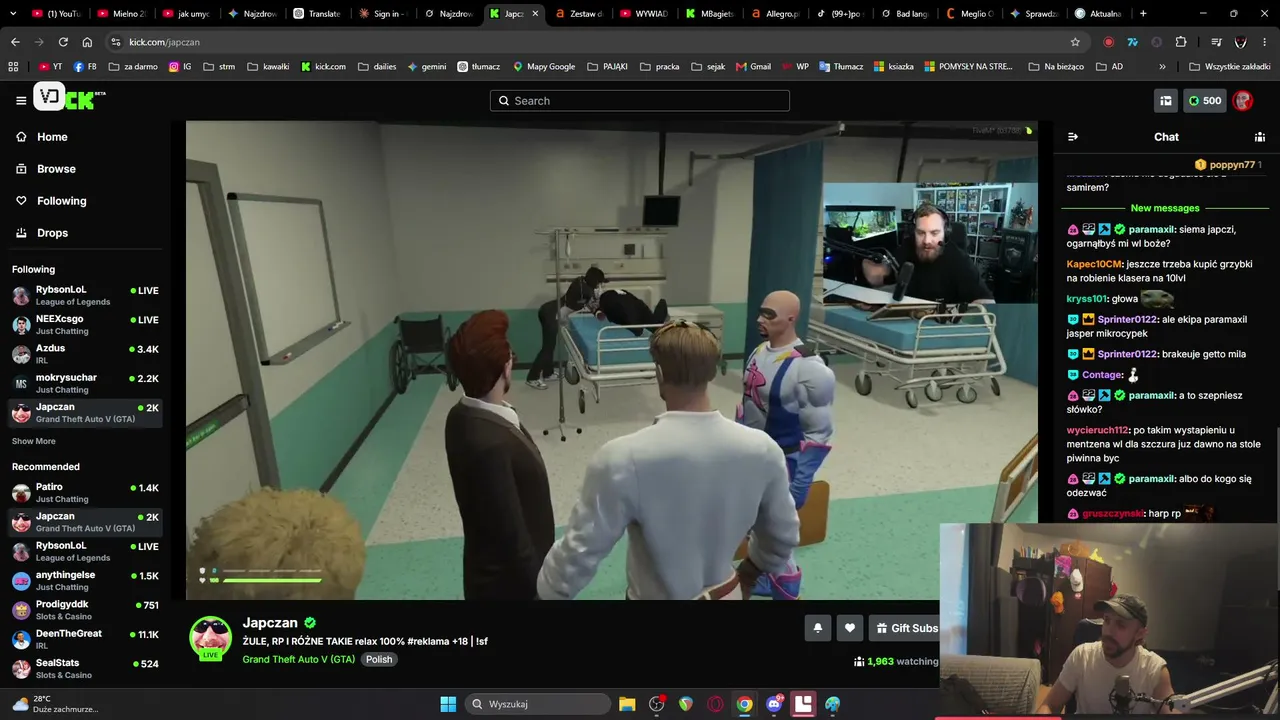Viewport: 1280px width, 720px height.
Task: Open Prodigyddk Slots & Casino channel
Action: point(85,610)
